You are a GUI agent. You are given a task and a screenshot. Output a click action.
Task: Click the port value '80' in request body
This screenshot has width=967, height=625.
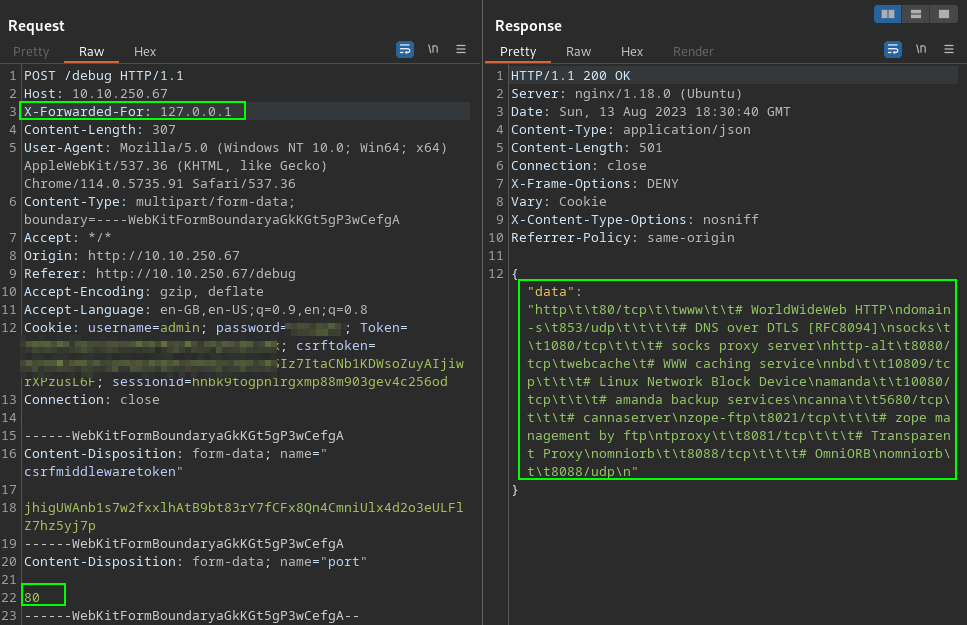32,597
